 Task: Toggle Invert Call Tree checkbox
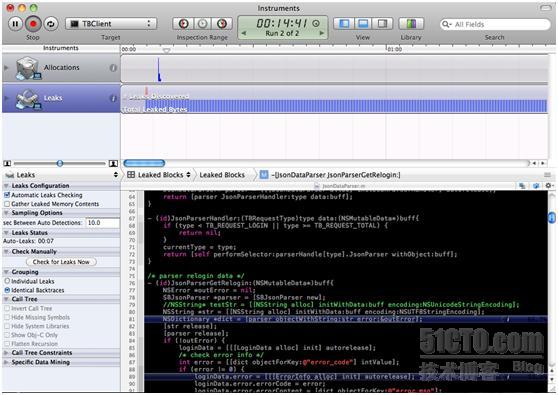pyautogui.click(x=7, y=308)
